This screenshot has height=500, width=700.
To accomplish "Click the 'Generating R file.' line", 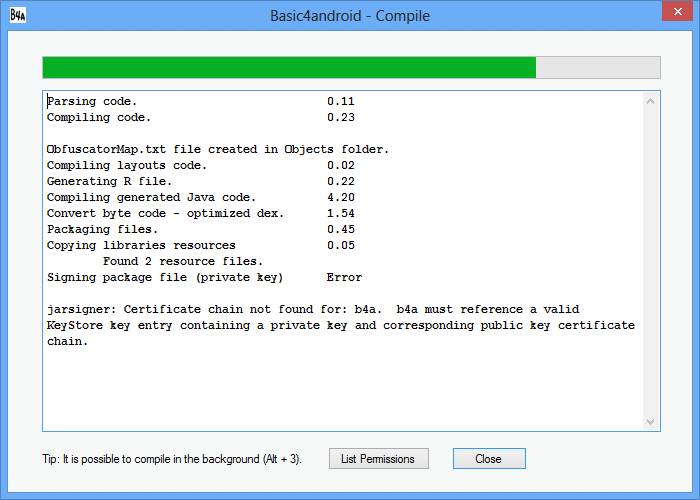I will click(201, 181).
